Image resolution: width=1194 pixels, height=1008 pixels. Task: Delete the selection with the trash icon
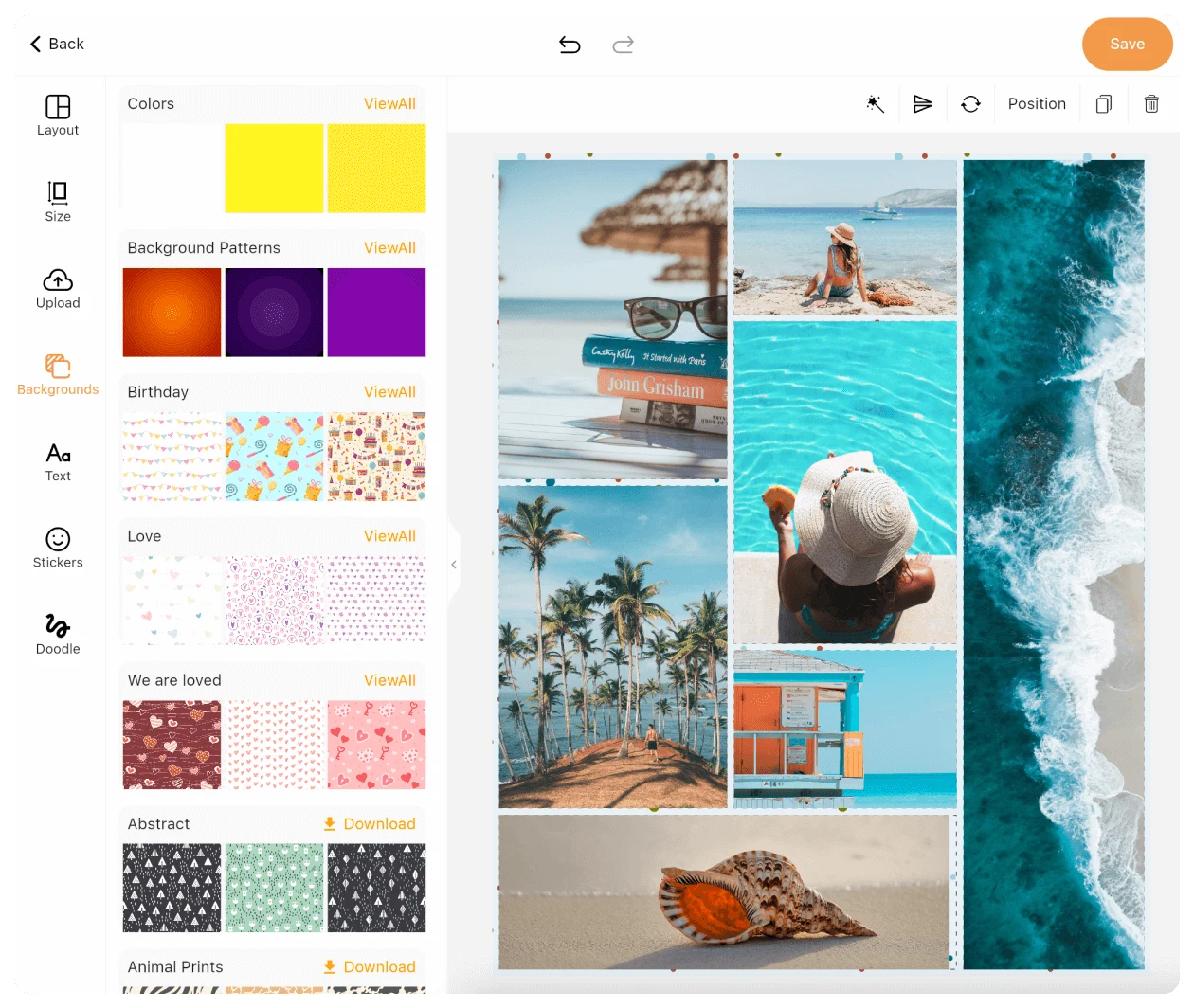(x=1151, y=104)
